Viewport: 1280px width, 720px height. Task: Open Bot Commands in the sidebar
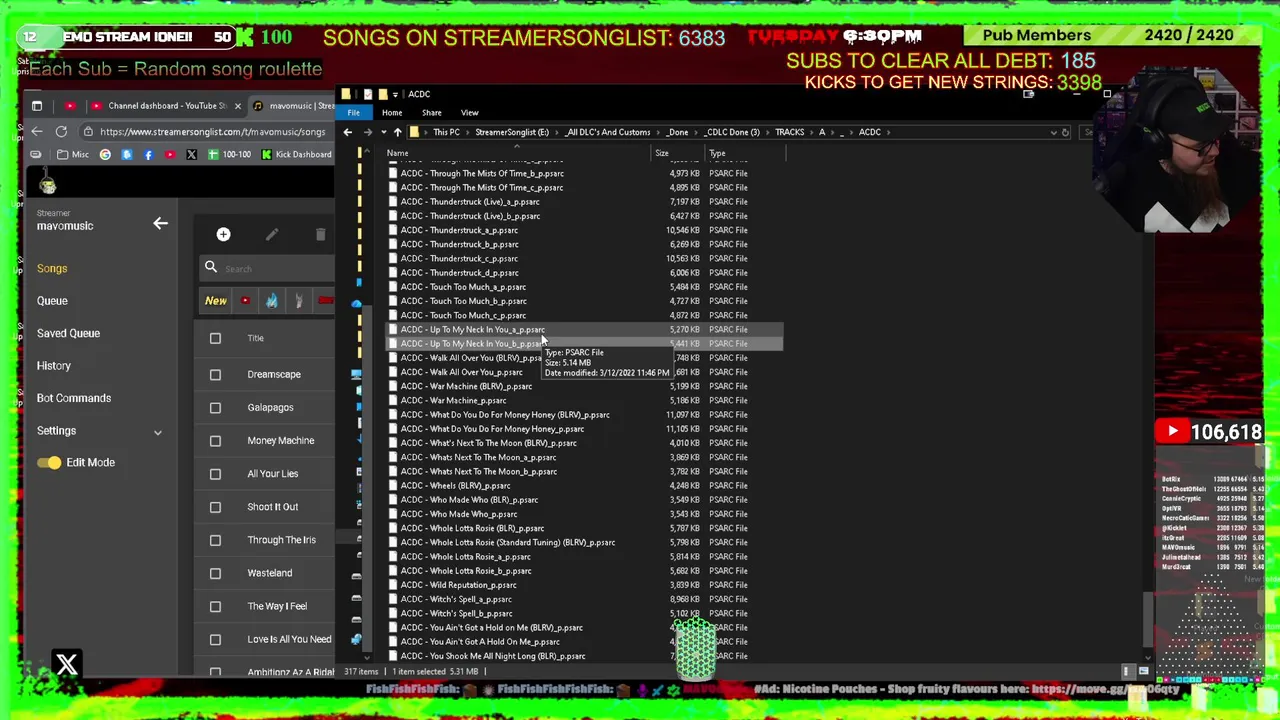(74, 398)
